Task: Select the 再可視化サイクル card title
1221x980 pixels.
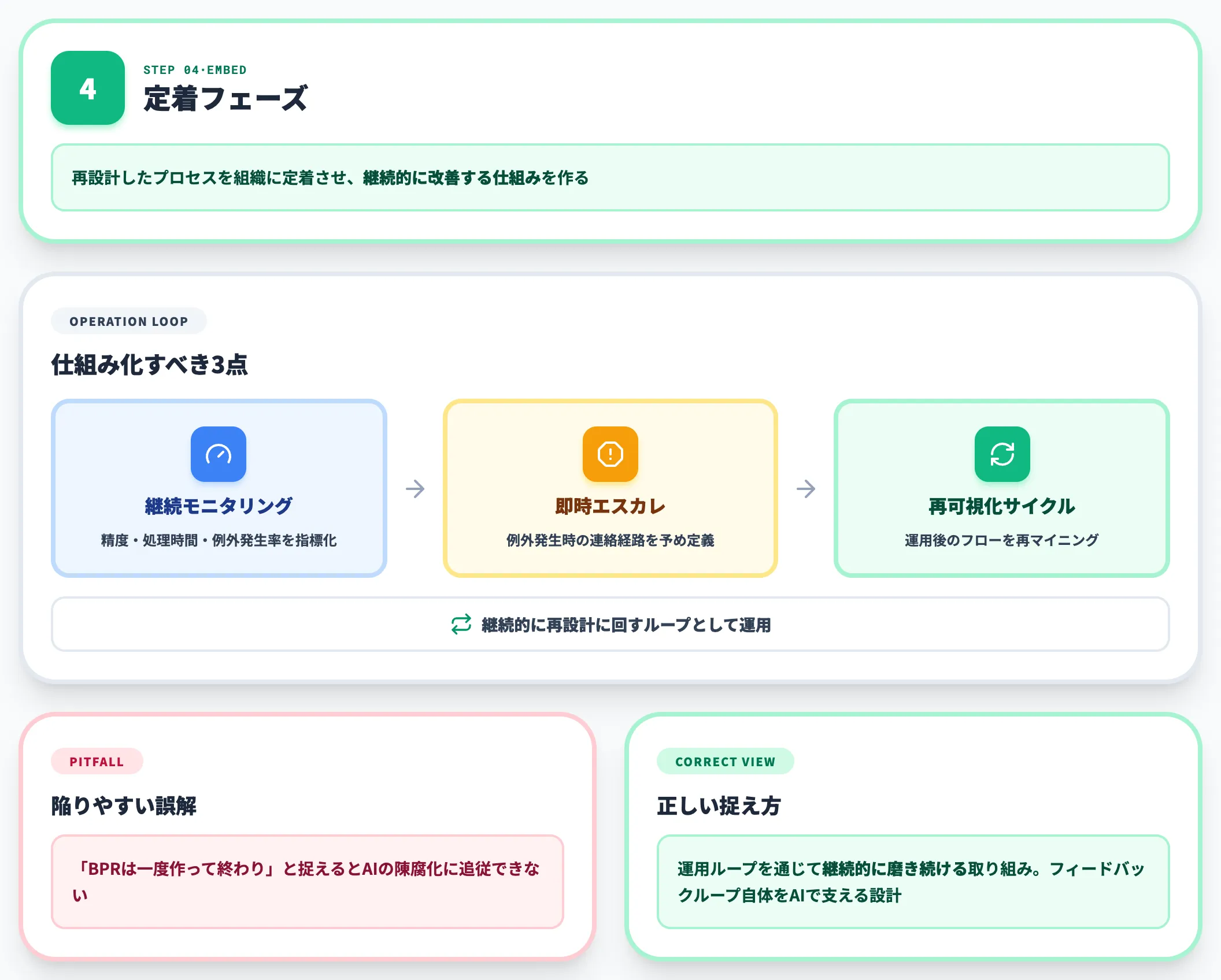Action: (x=1002, y=506)
